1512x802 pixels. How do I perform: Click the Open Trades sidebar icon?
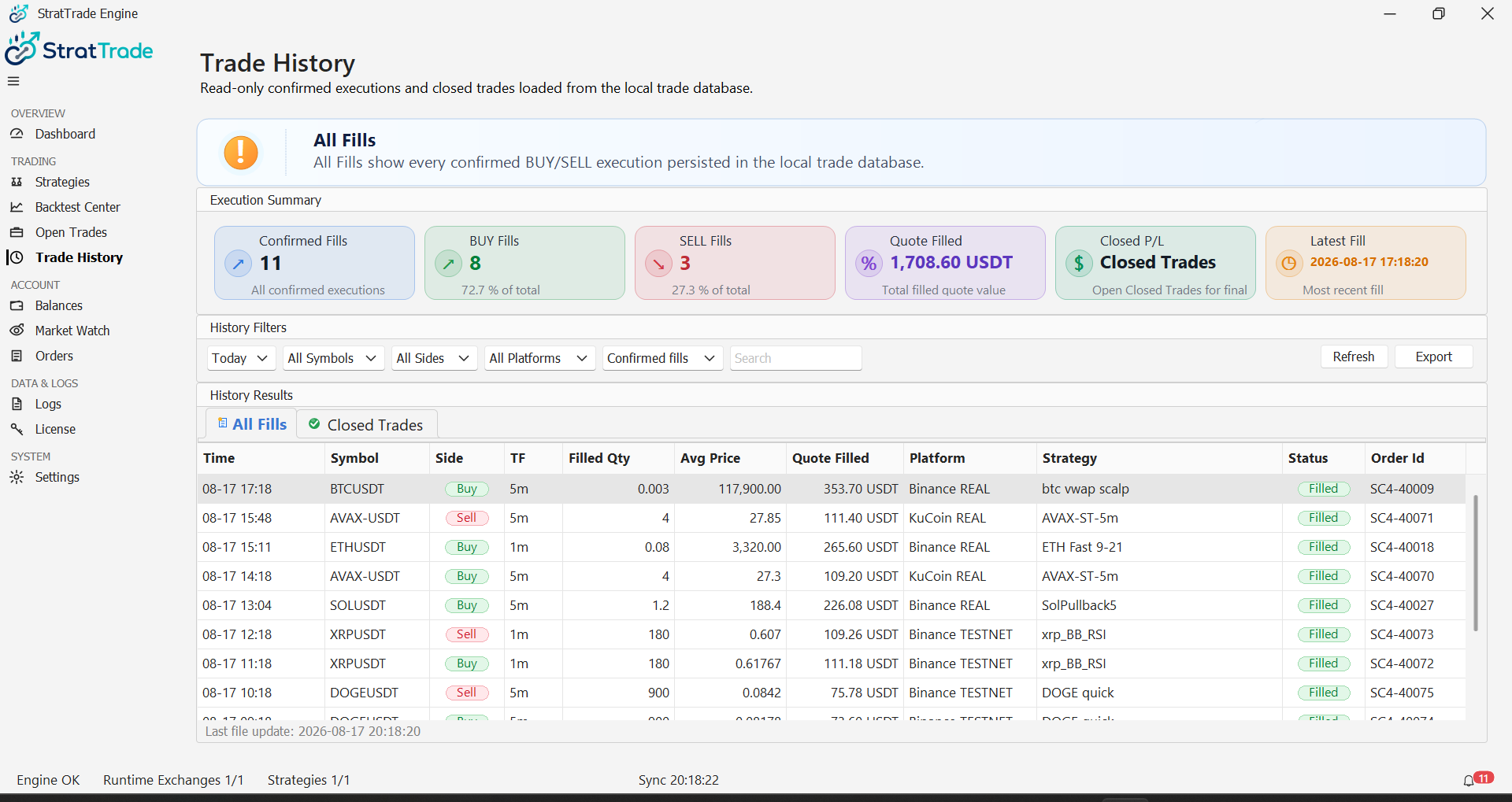pos(17,232)
